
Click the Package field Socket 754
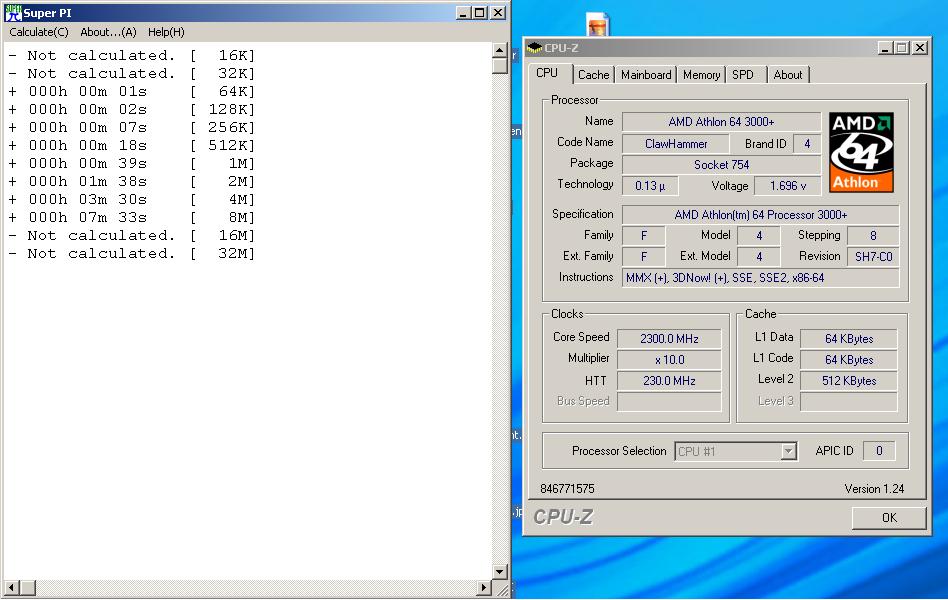[x=721, y=165]
